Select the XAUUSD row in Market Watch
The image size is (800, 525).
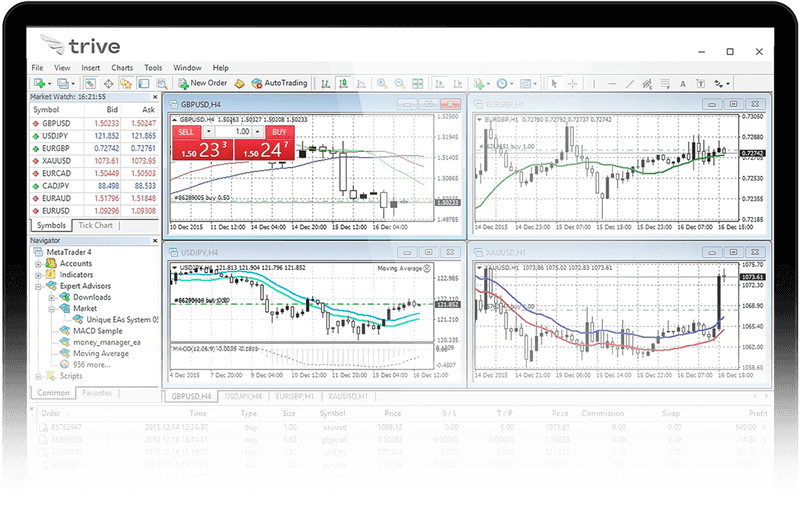tap(94, 161)
